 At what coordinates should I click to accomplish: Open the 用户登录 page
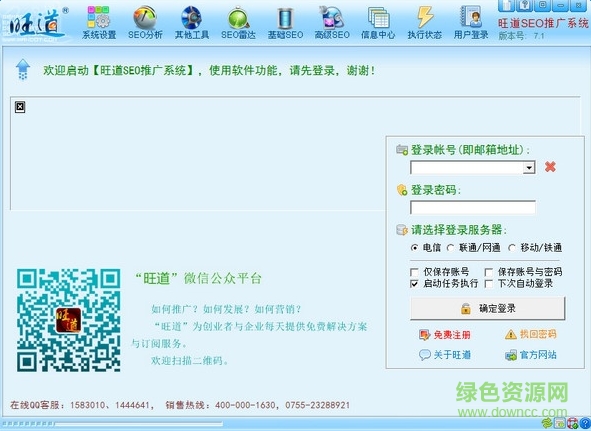pyautogui.click(x=471, y=23)
